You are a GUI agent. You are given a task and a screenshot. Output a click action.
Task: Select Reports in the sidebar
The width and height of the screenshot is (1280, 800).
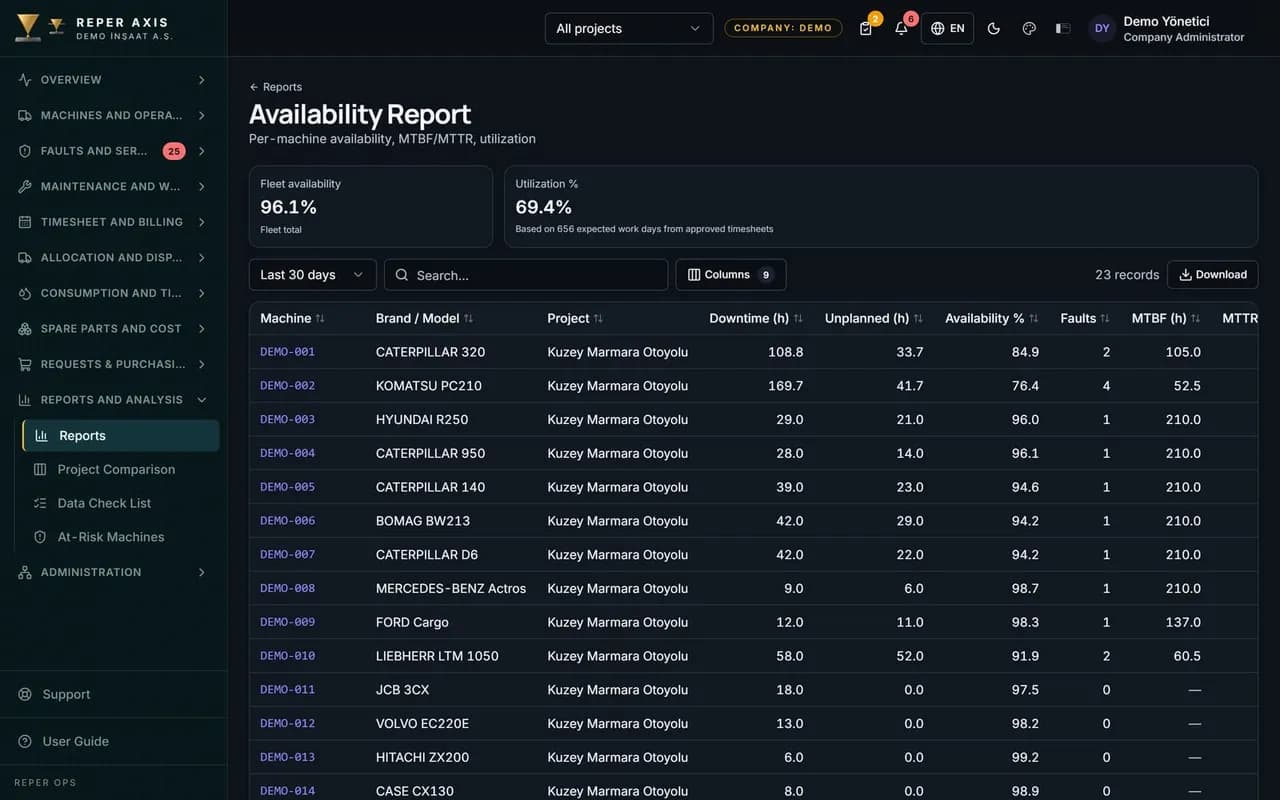(121, 436)
